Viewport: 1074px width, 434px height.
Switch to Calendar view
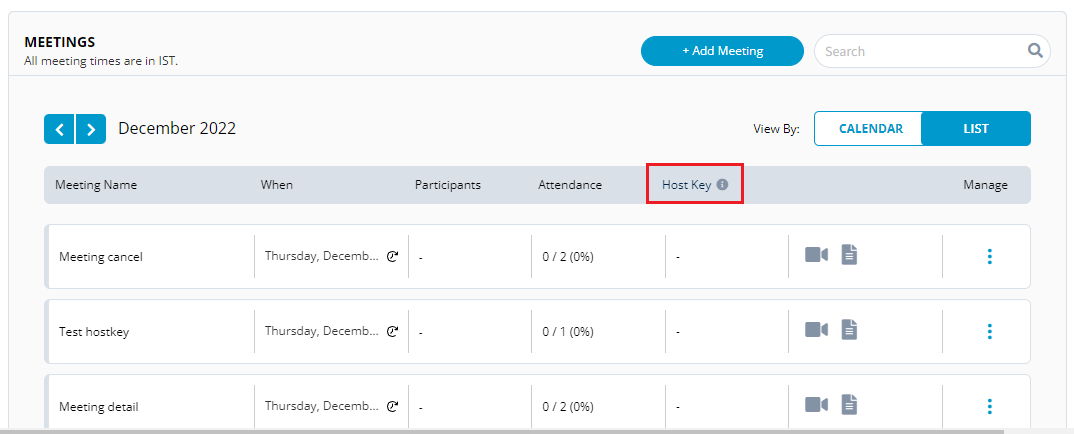(x=870, y=129)
